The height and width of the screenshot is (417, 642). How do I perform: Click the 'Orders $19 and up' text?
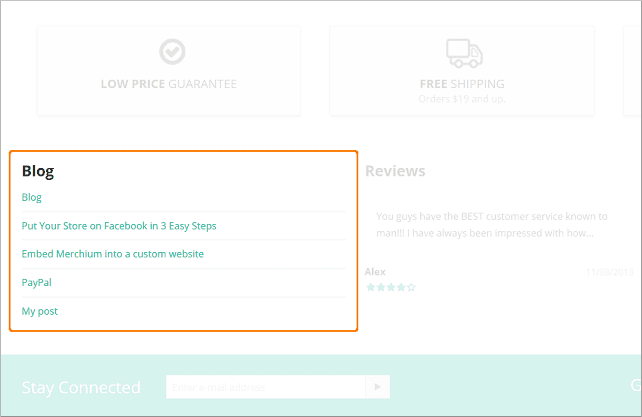[x=462, y=99]
